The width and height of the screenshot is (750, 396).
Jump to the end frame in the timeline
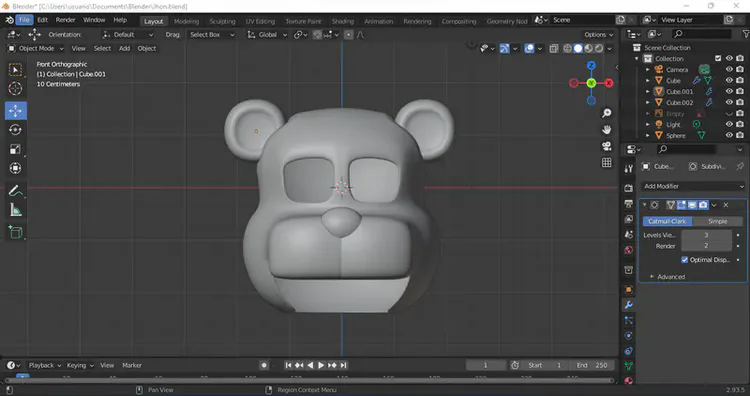[343, 365]
